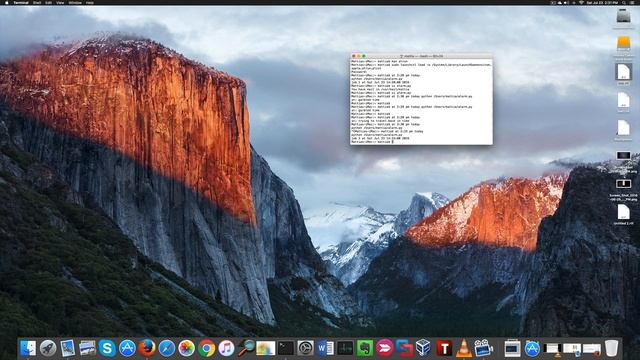
Task: Open Finder from the Dock
Action: (x=28, y=348)
